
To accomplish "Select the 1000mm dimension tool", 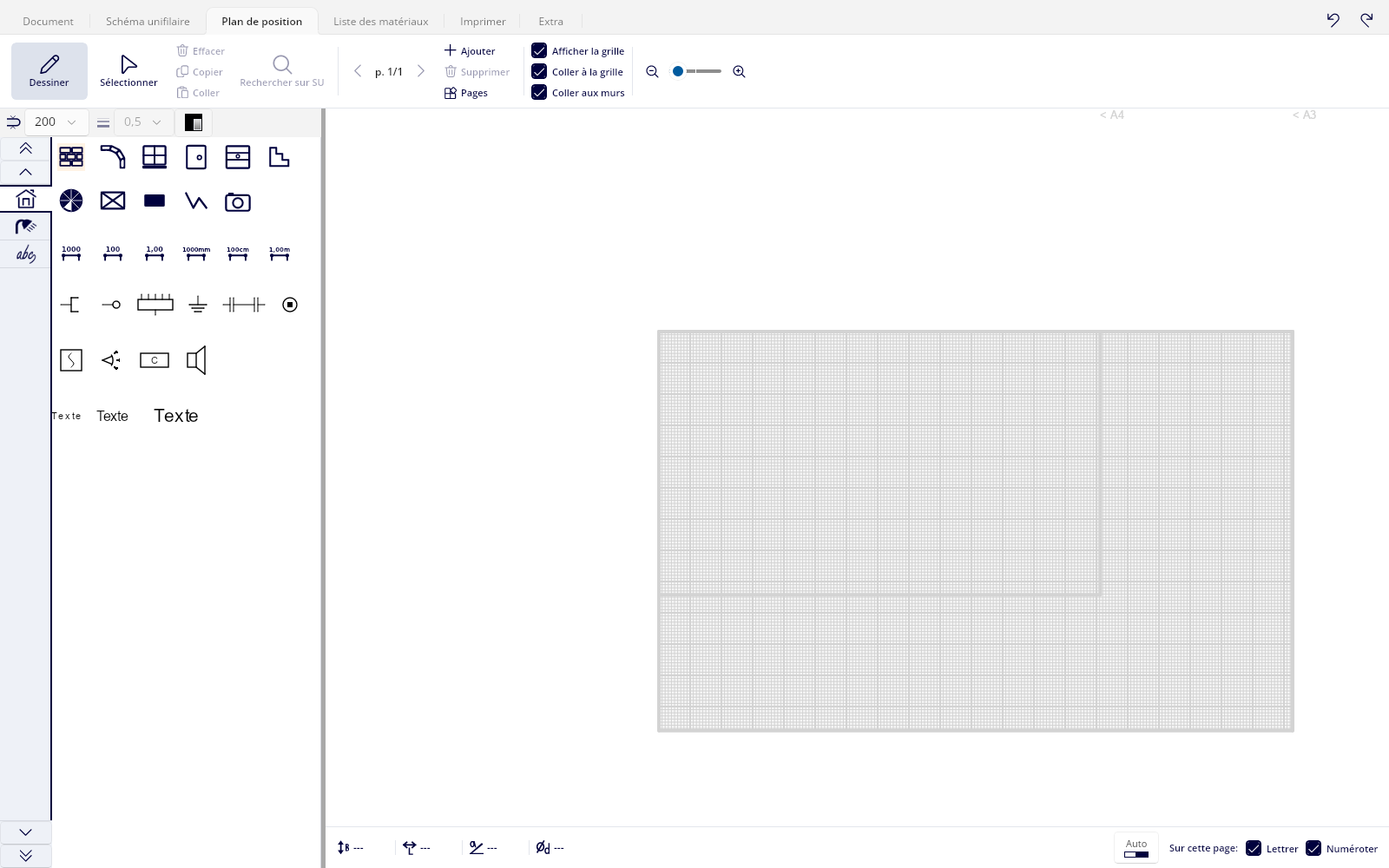I will point(196,253).
